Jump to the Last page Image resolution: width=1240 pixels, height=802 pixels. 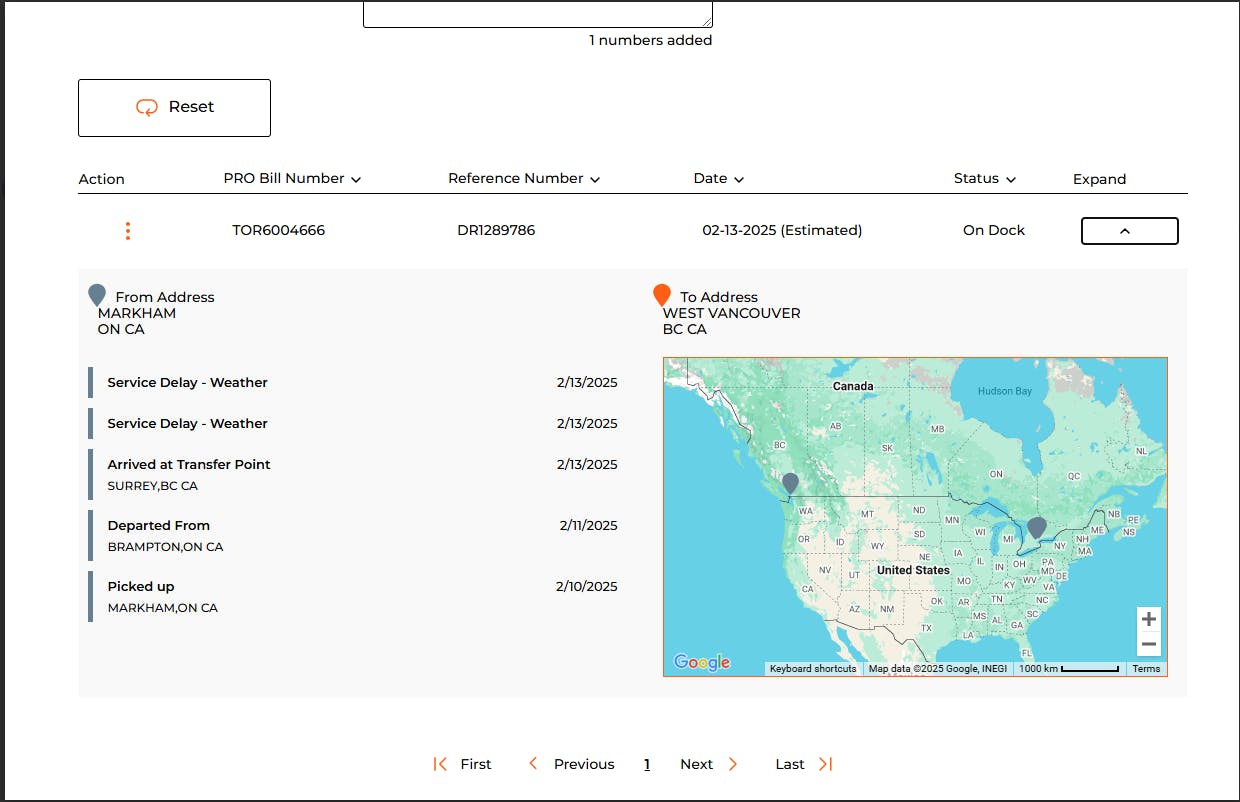click(x=803, y=764)
